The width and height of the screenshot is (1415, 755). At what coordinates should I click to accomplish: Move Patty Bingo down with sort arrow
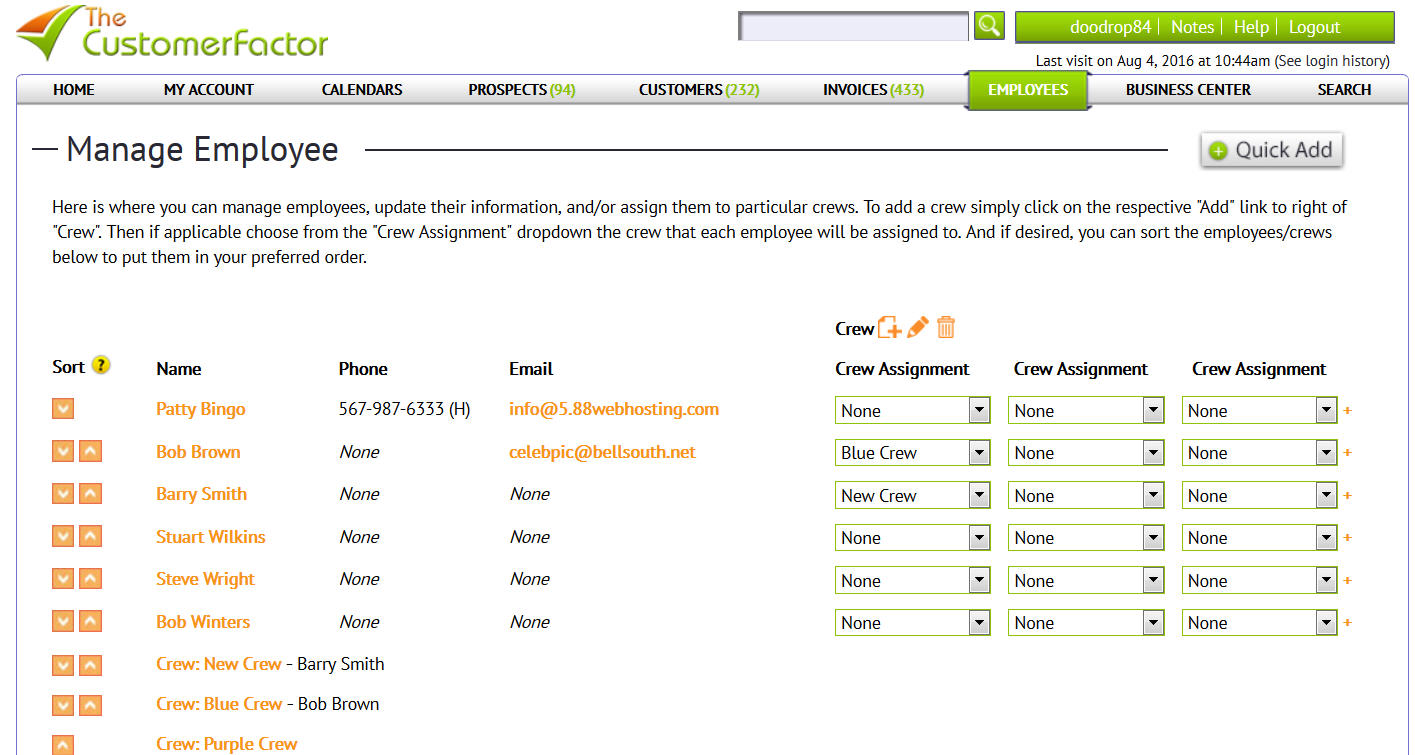click(63, 409)
